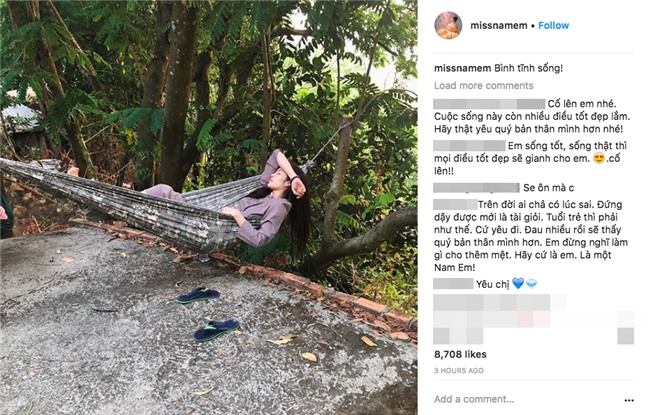Image resolution: width=650 pixels, height=415 pixels.
Task: Click the diamond emoji after the blue heart
Action: 531,283
